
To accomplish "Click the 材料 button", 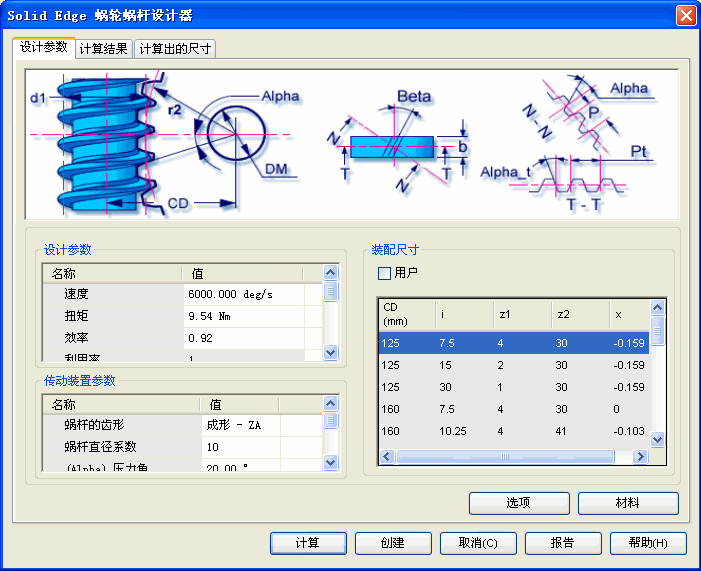I will point(627,503).
